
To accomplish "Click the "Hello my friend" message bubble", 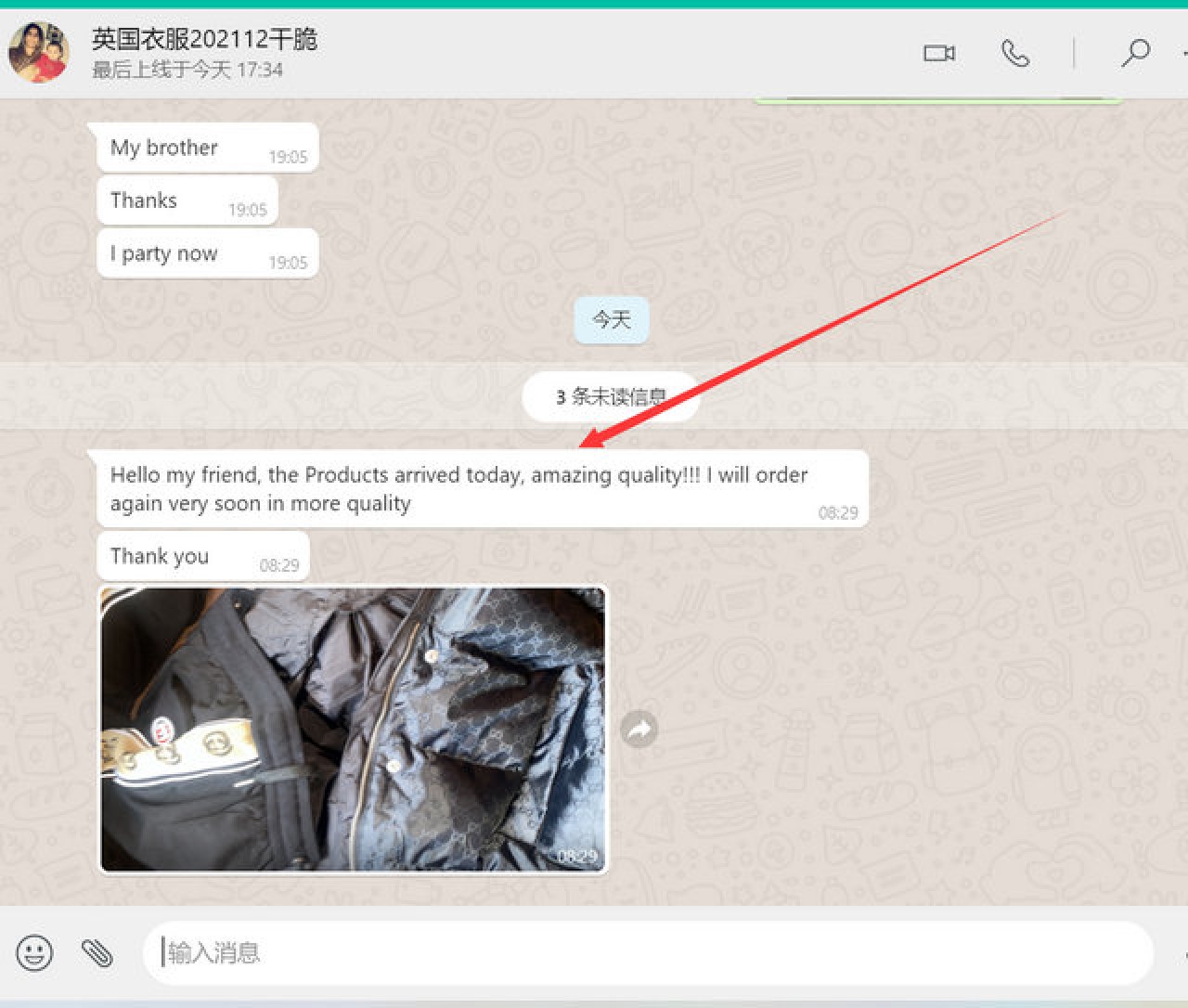I will (481, 489).
